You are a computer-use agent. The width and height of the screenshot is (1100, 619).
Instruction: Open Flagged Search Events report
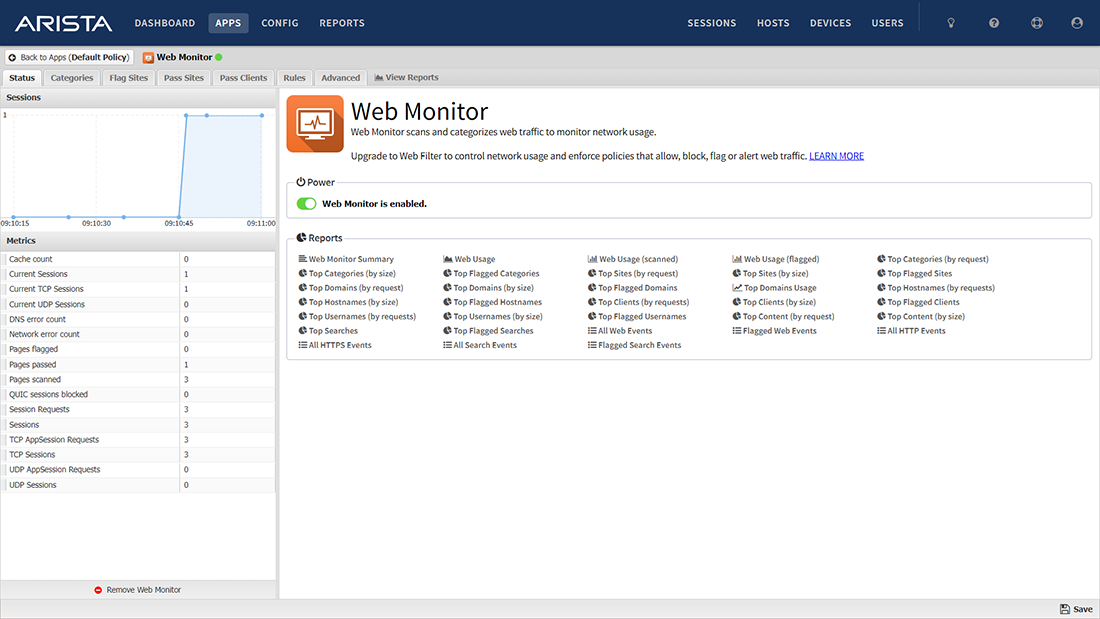point(634,345)
